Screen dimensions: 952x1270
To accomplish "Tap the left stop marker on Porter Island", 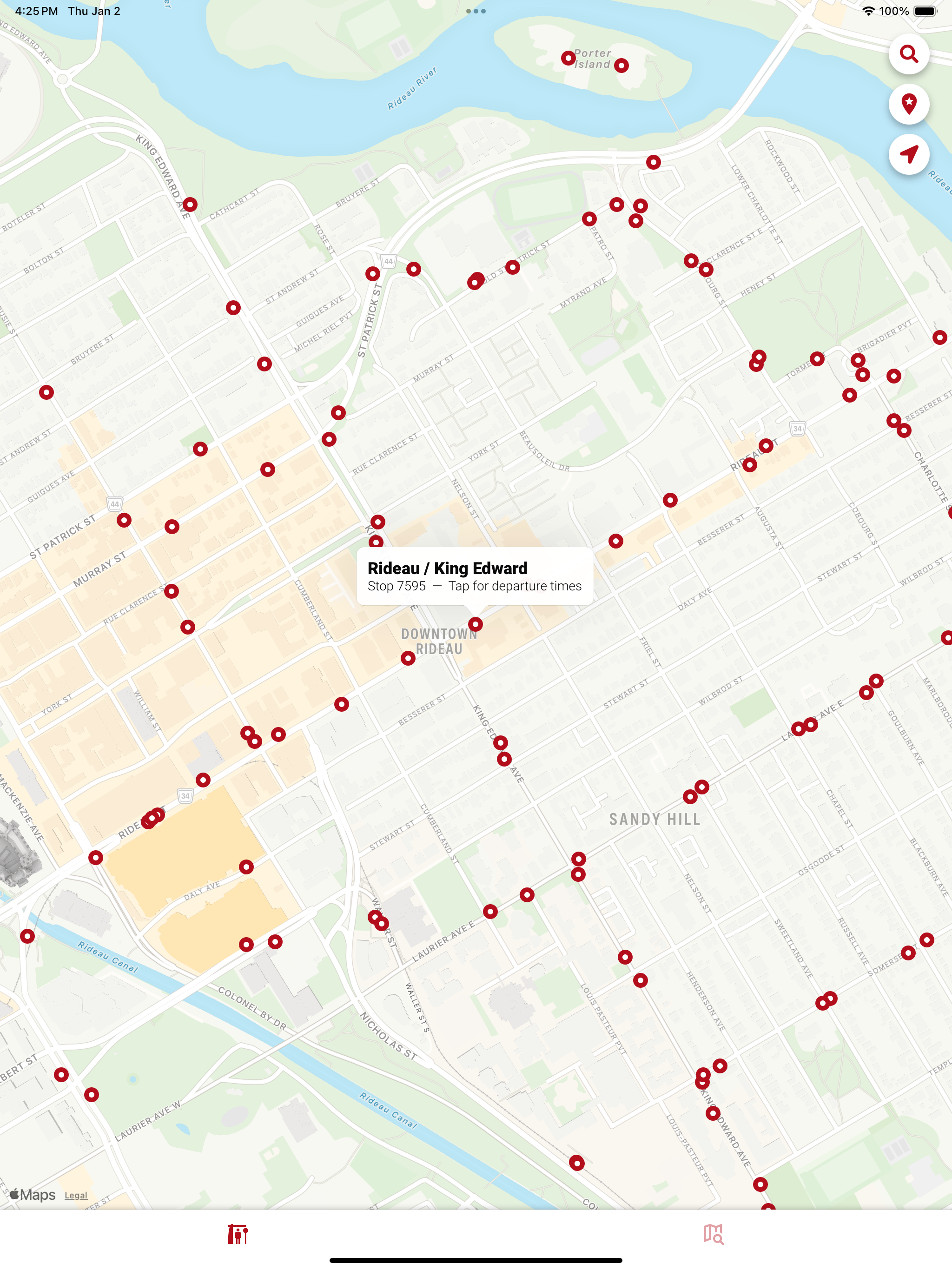I will pyautogui.click(x=568, y=58).
